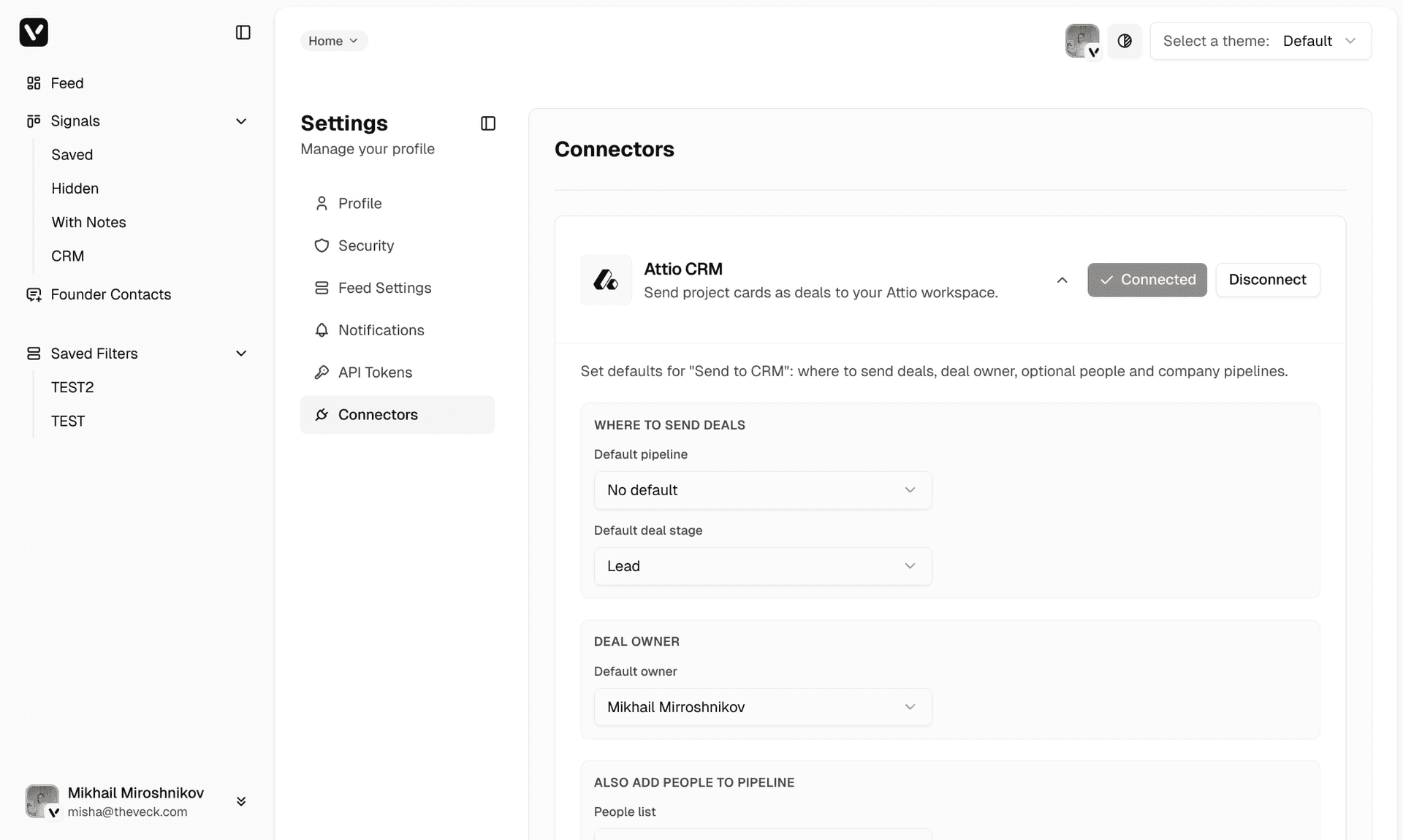Screen dimensions: 1403x840
Task: Collapse the Attio CRM connector details
Action: 1062,280
